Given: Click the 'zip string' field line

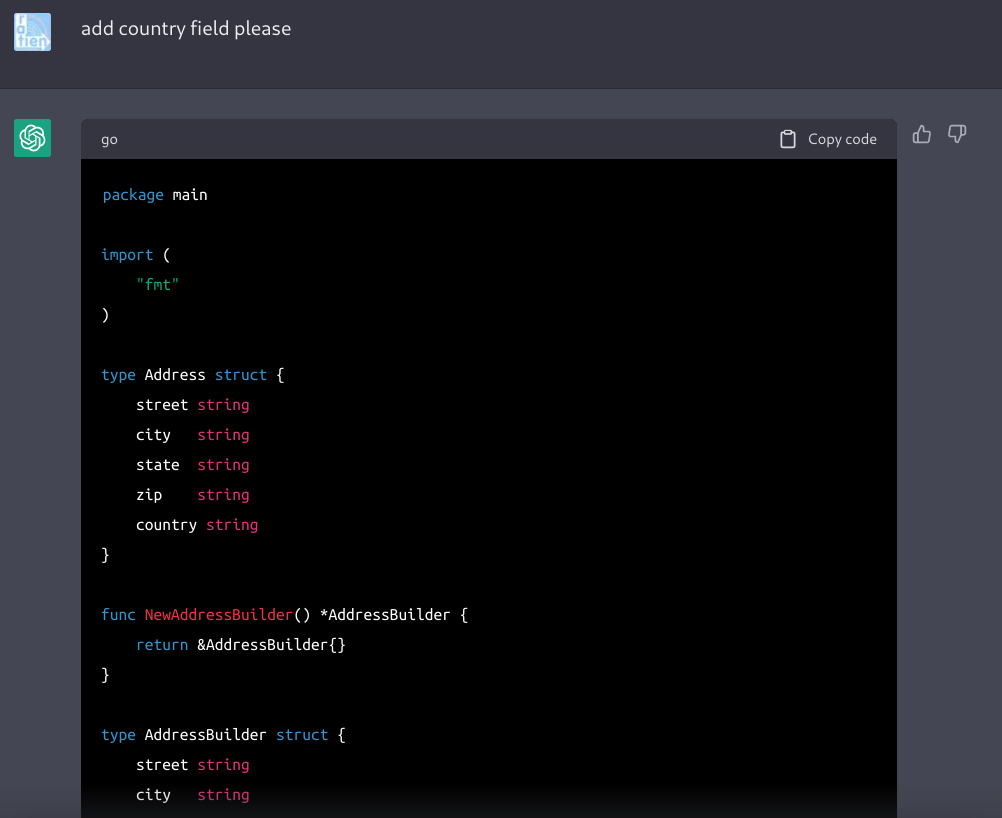Looking at the screenshot, I should (x=193, y=495).
